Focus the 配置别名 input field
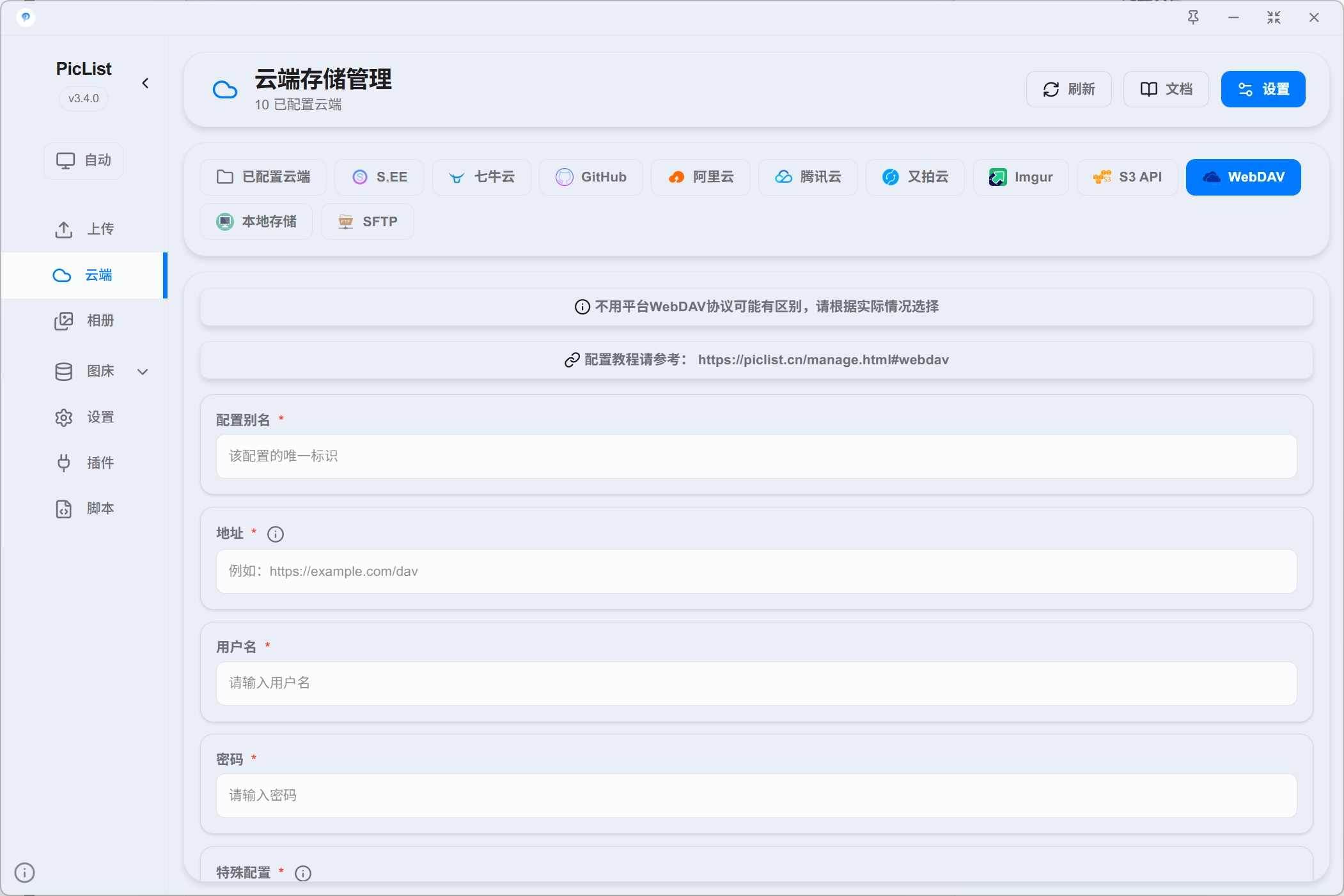Viewport: 1344px width, 896px height. 756,456
